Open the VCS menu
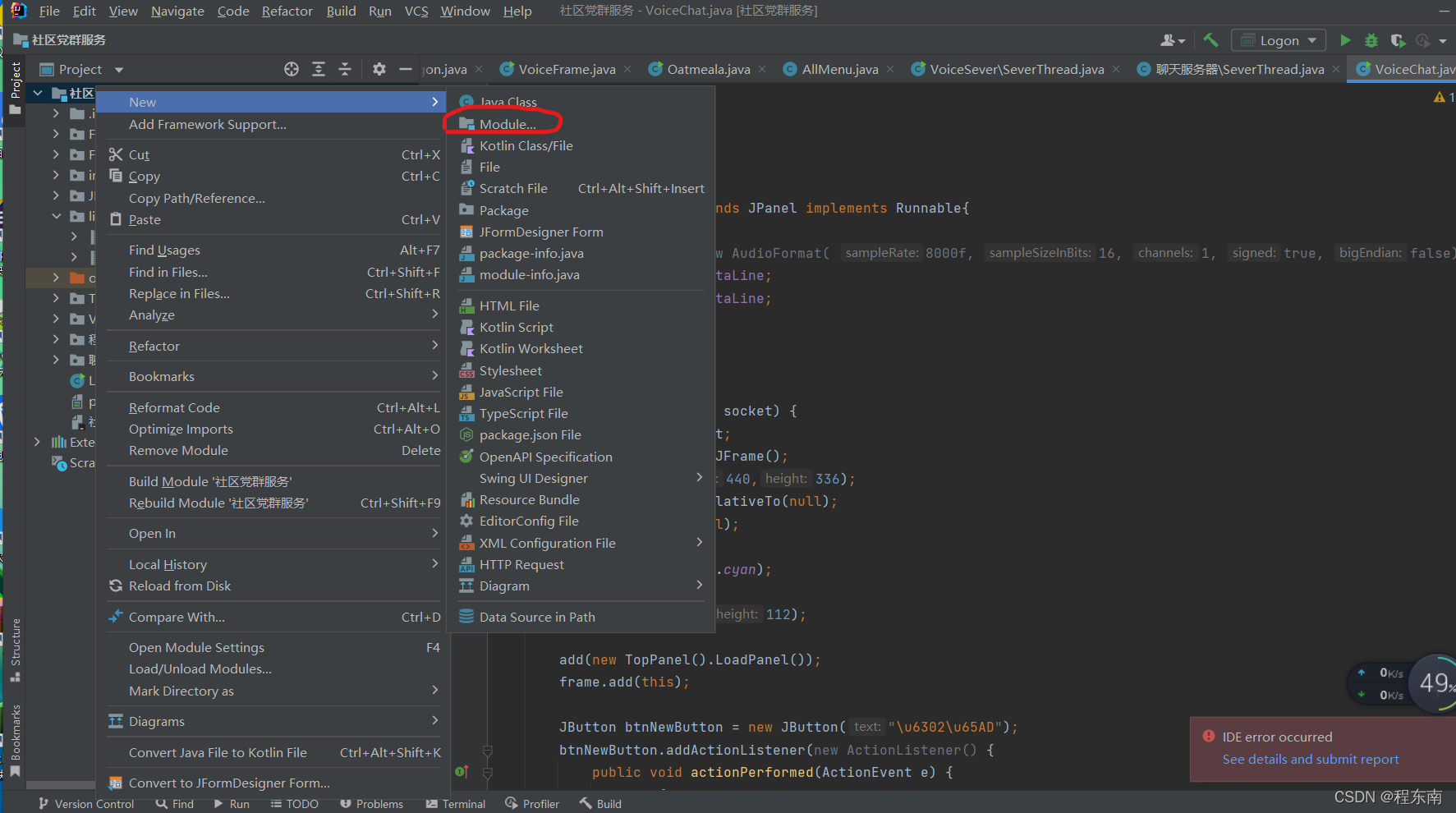Viewport: 1456px width, 813px height. pos(416,11)
